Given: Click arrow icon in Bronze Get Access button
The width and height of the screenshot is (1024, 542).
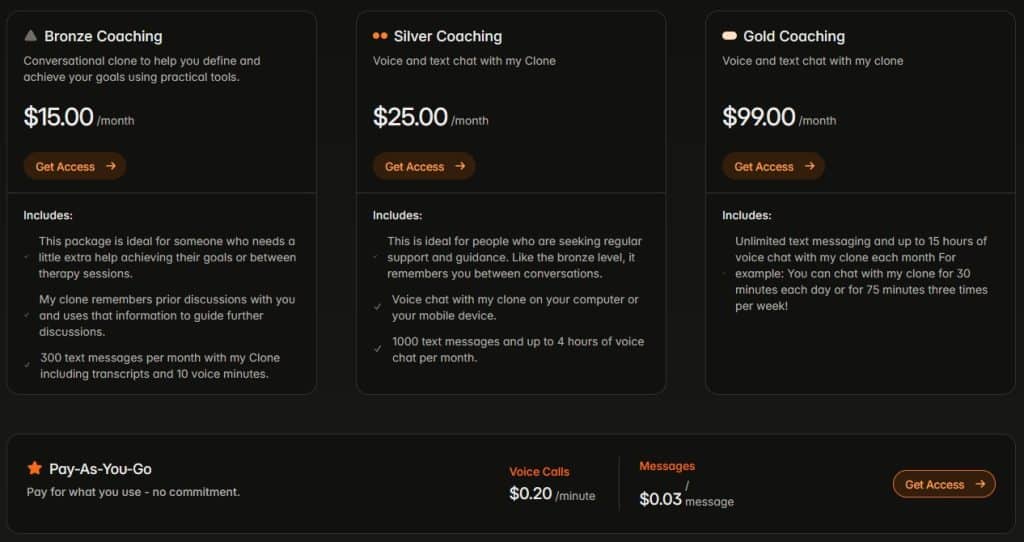Looking at the screenshot, I should point(111,166).
